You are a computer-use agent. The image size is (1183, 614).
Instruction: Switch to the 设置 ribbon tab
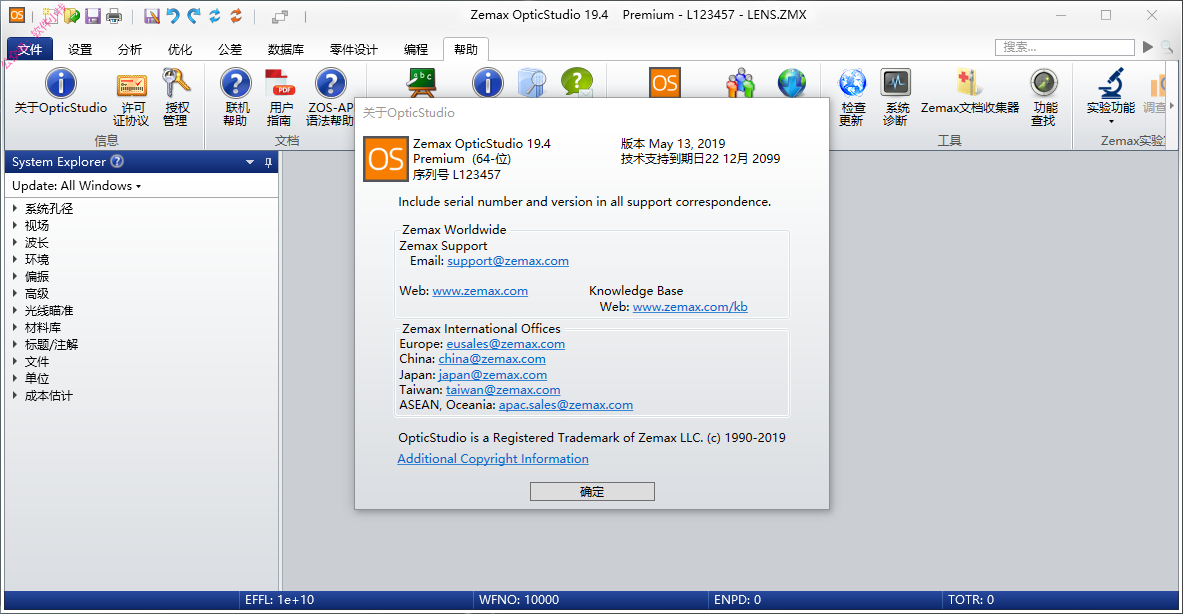80,49
